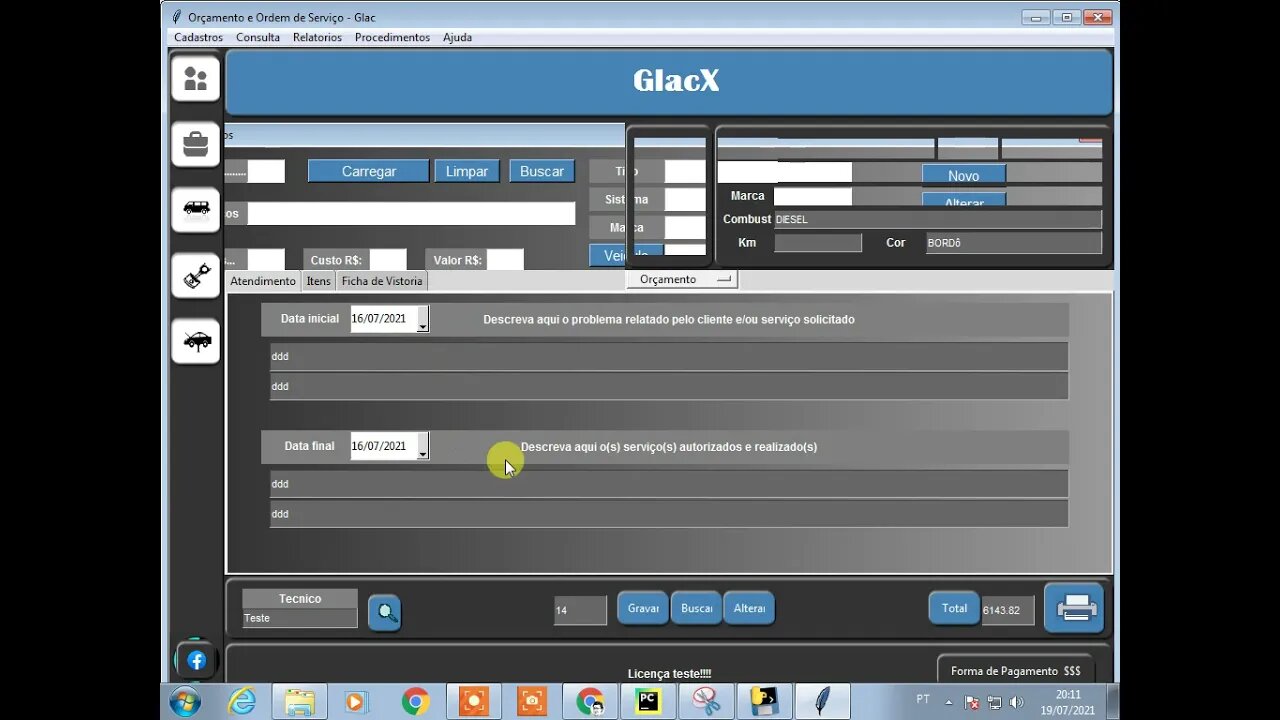Open the customers (people) sidebar icon
Screen dimensions: 1280x720
[195, 79]
